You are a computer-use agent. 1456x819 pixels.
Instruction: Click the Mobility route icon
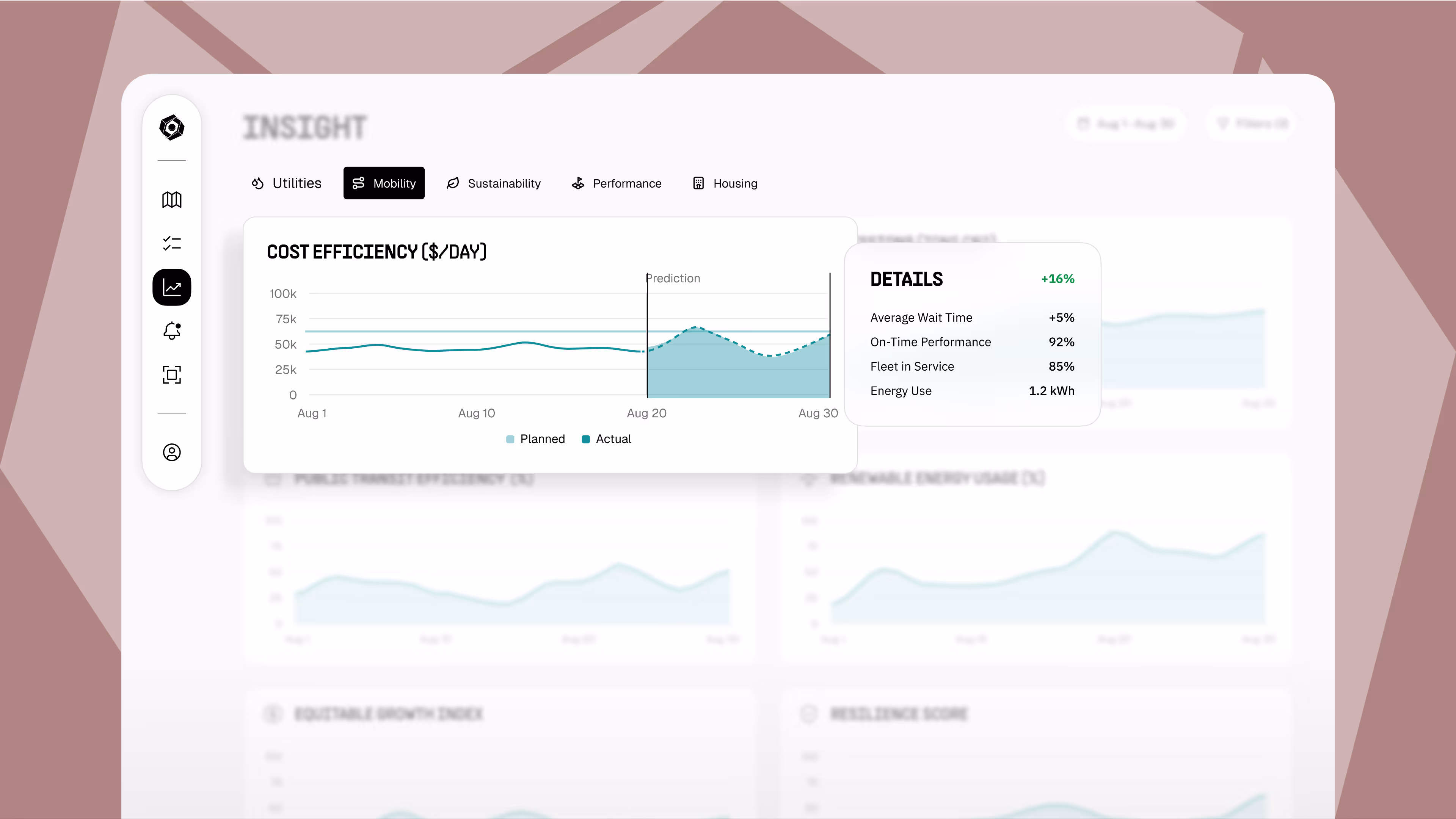[x=358, y=183]
